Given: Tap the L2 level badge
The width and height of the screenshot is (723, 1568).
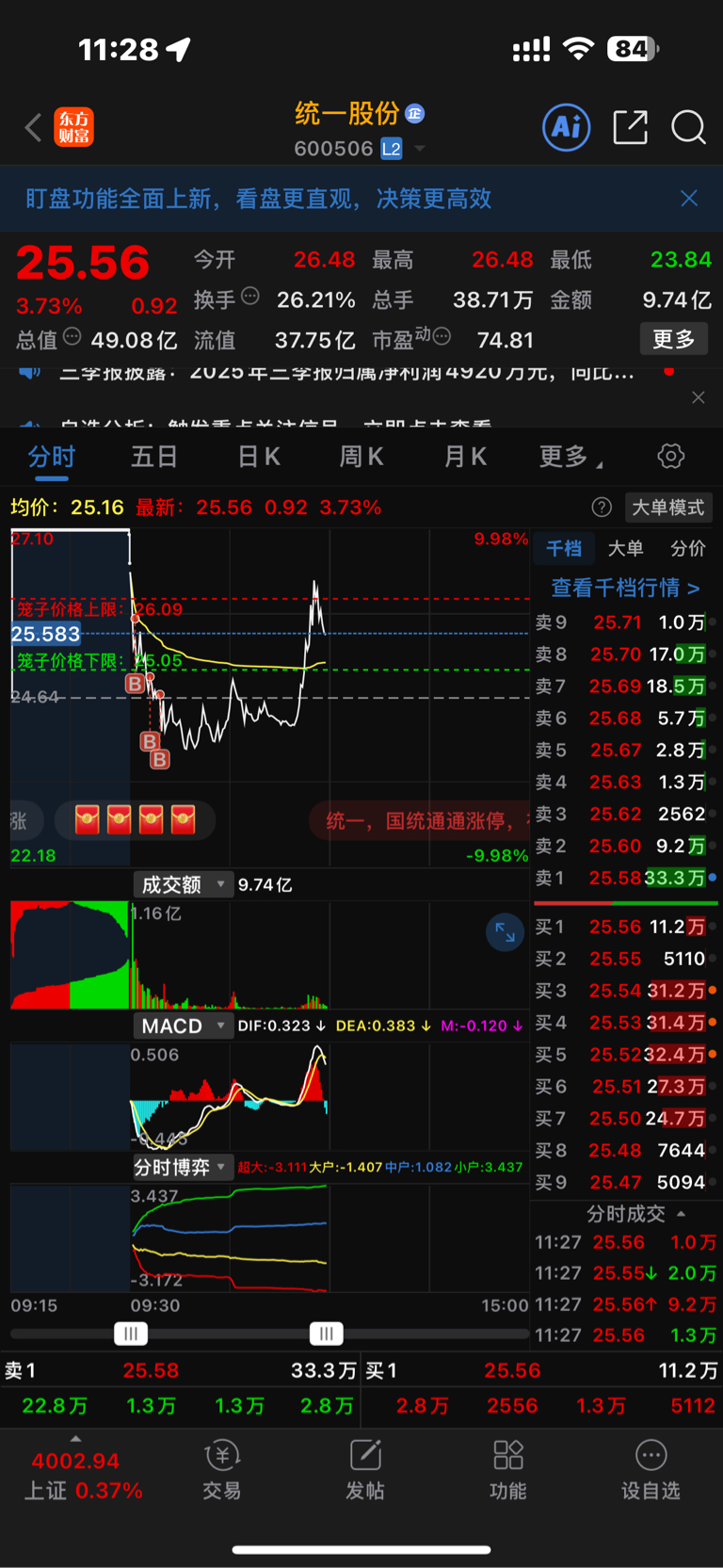Looking at the screenshot, I should click(392, 149).
